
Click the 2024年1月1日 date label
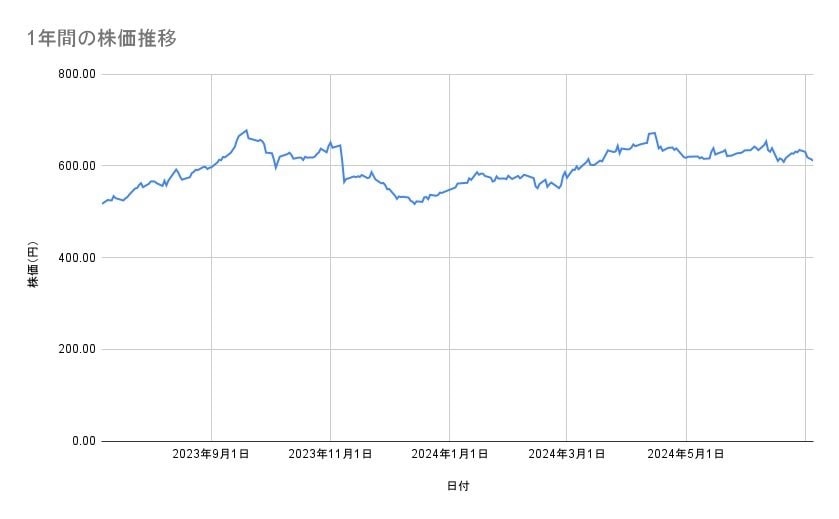449,454
